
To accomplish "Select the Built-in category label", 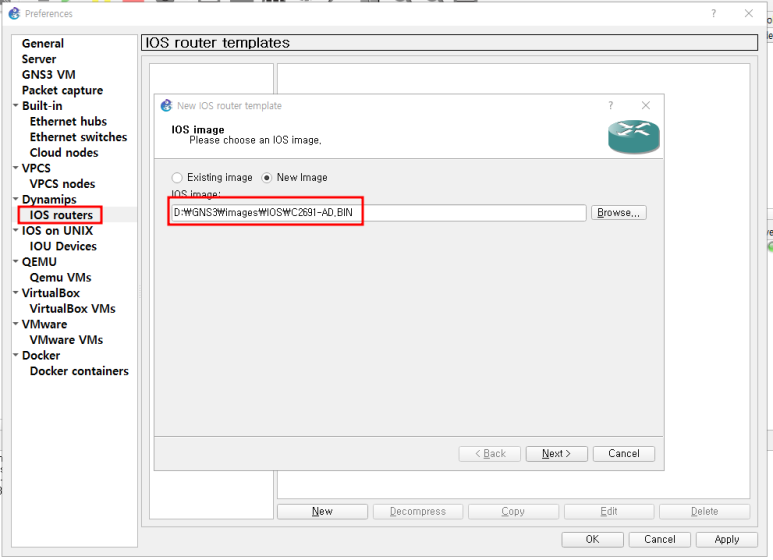I will (42, 106).
